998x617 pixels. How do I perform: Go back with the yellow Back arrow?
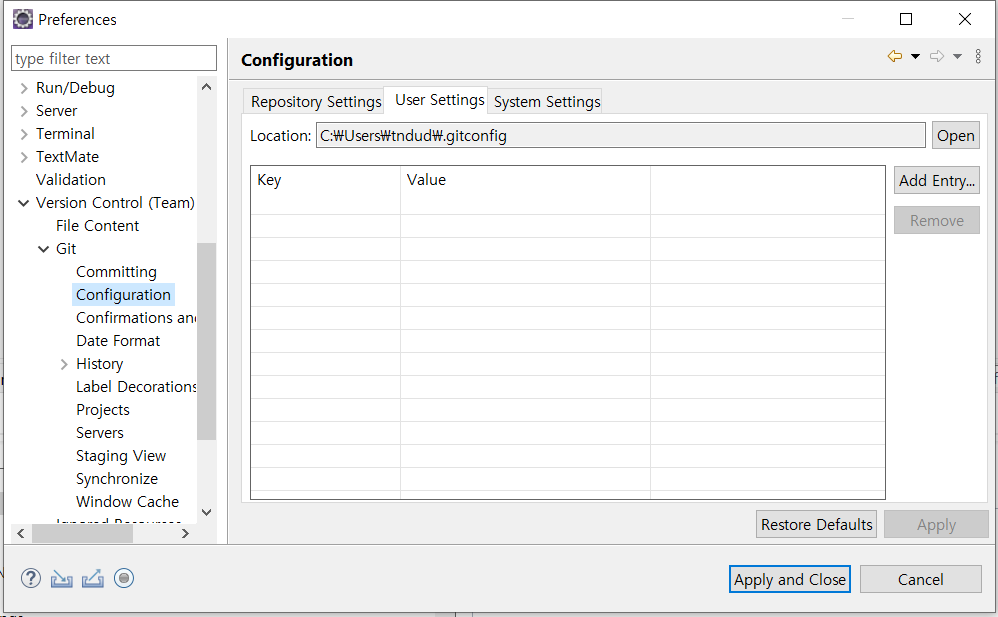pyautogui.click(x=895, y=56)
